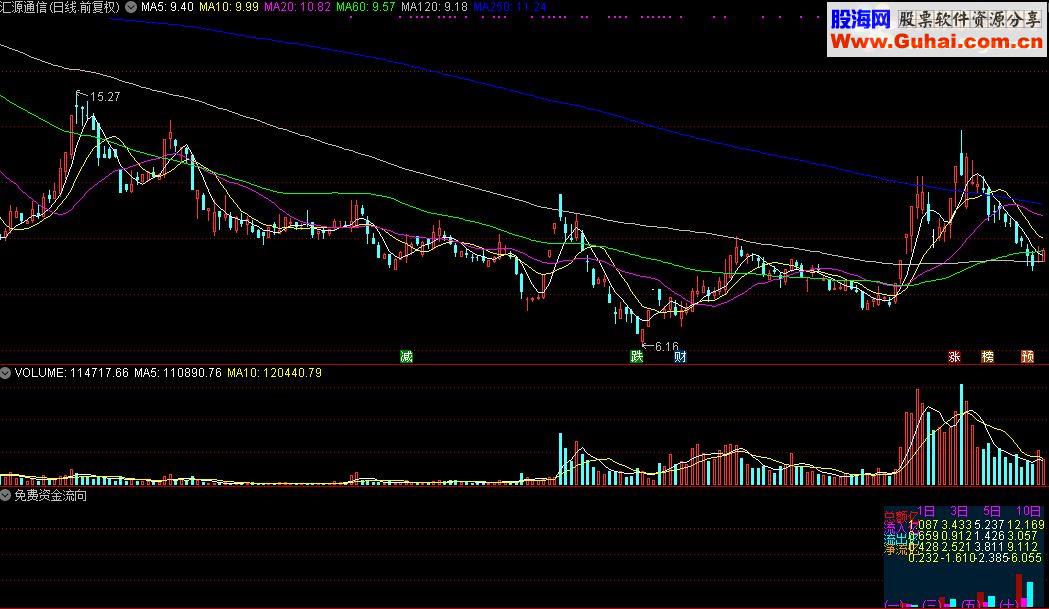The image size is (1049, 609).
Task: Select the MA20: 10.82 indicator label
Action: (x=297, y=7)
